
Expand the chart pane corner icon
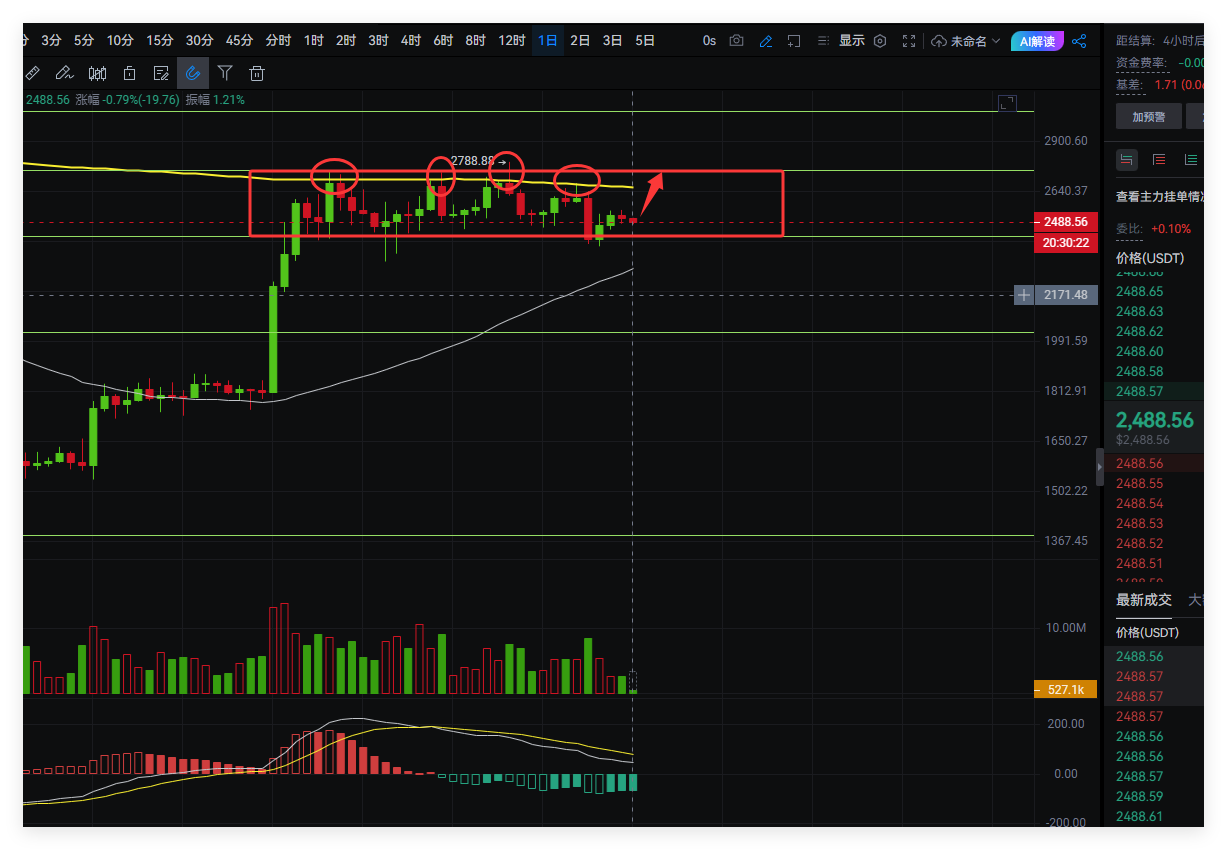point(1007,103)
